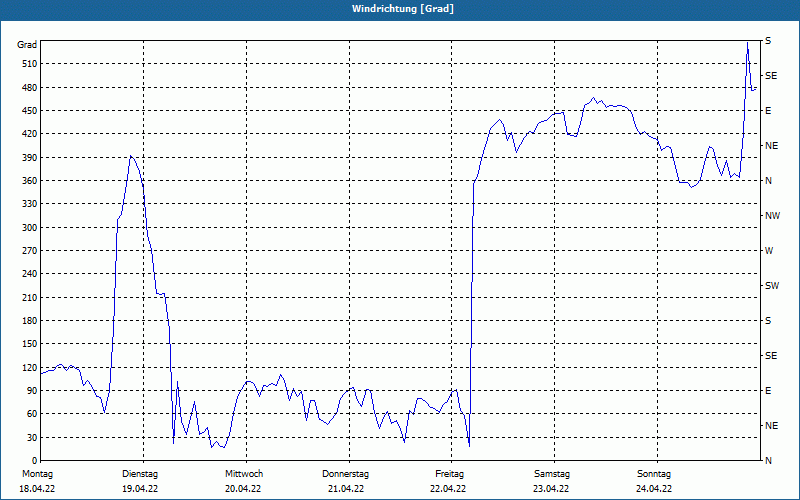Click the "Sonntag" day label
Screen dimensions: 800x500
(x=654, y=474)
